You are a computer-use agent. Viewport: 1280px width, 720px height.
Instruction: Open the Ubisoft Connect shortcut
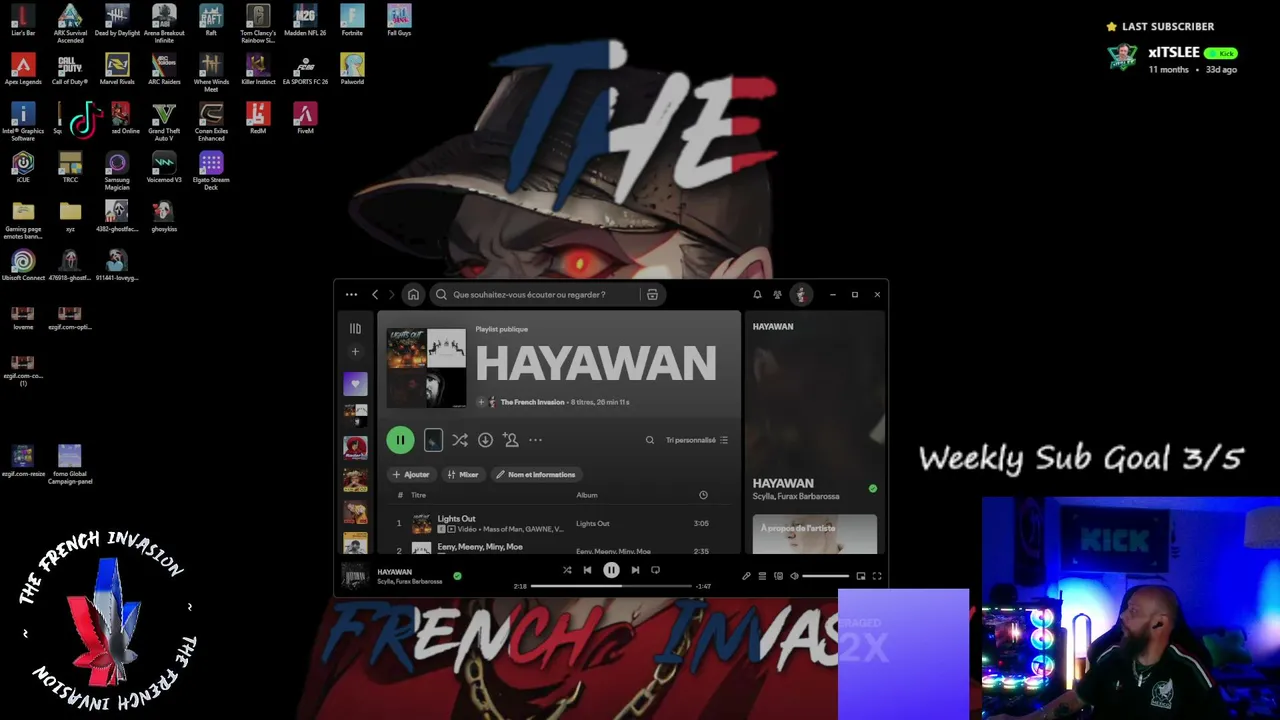[23, 265]
